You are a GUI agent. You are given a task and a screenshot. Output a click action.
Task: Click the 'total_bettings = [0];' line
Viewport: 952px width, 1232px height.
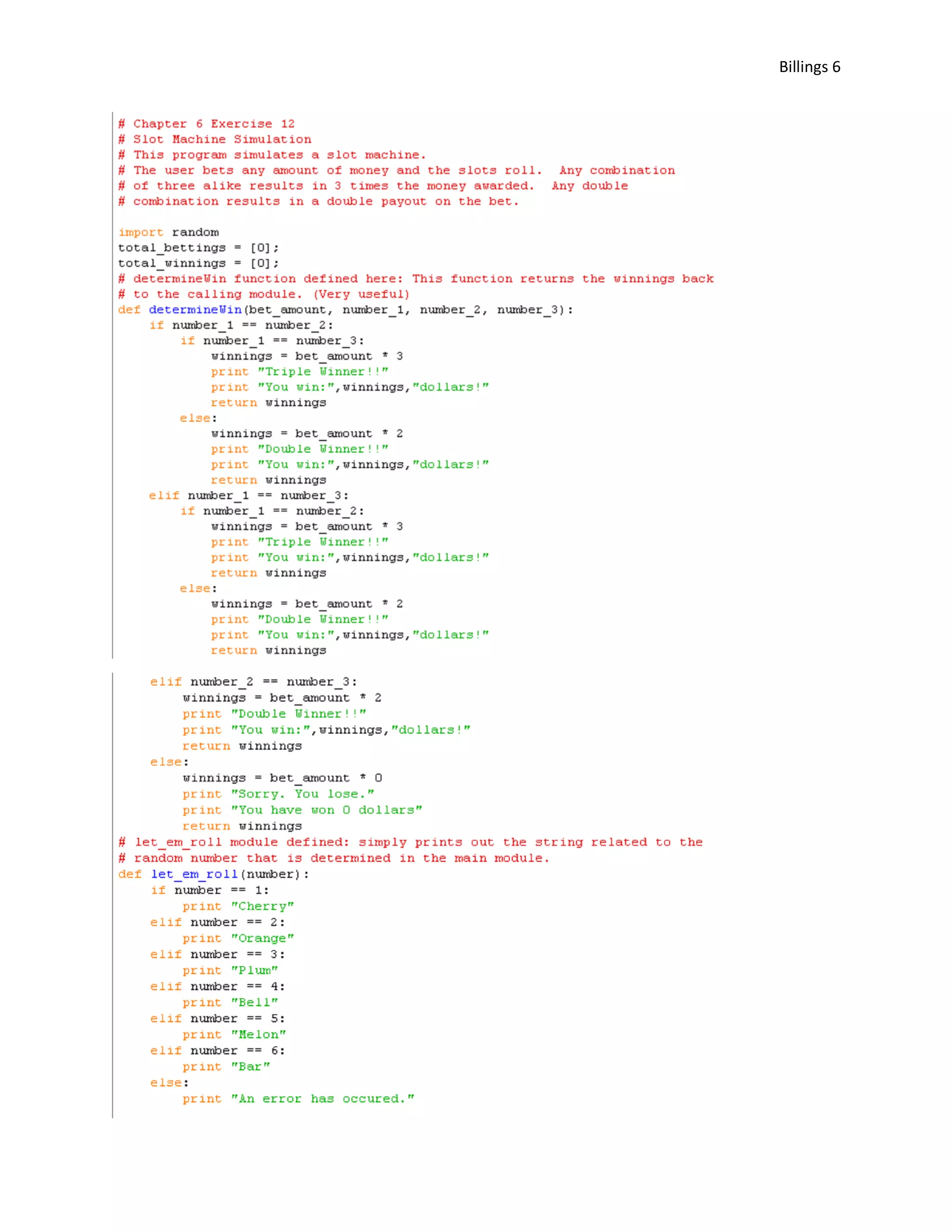tap(198, 248)
